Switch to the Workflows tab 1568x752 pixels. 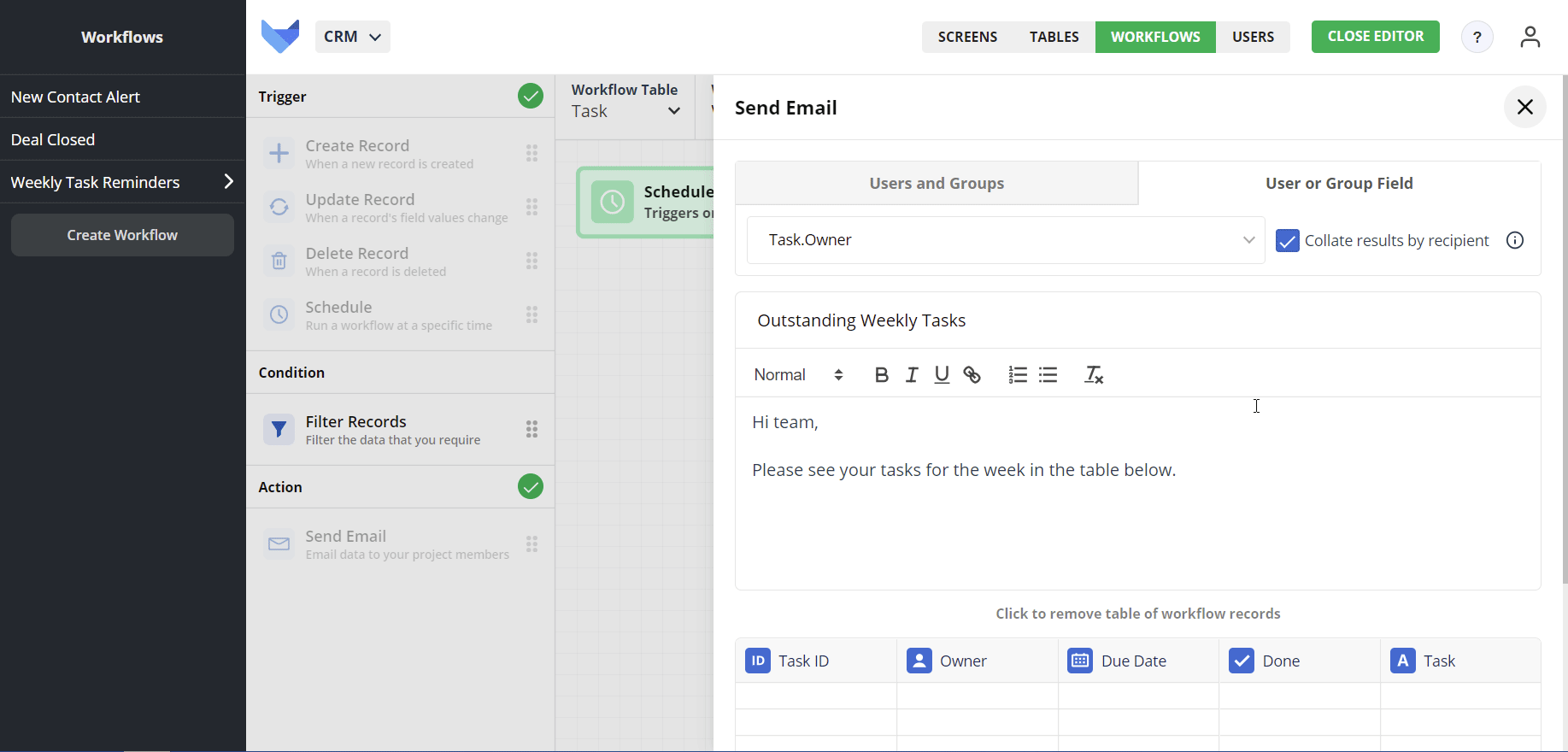click(1155, 37)
